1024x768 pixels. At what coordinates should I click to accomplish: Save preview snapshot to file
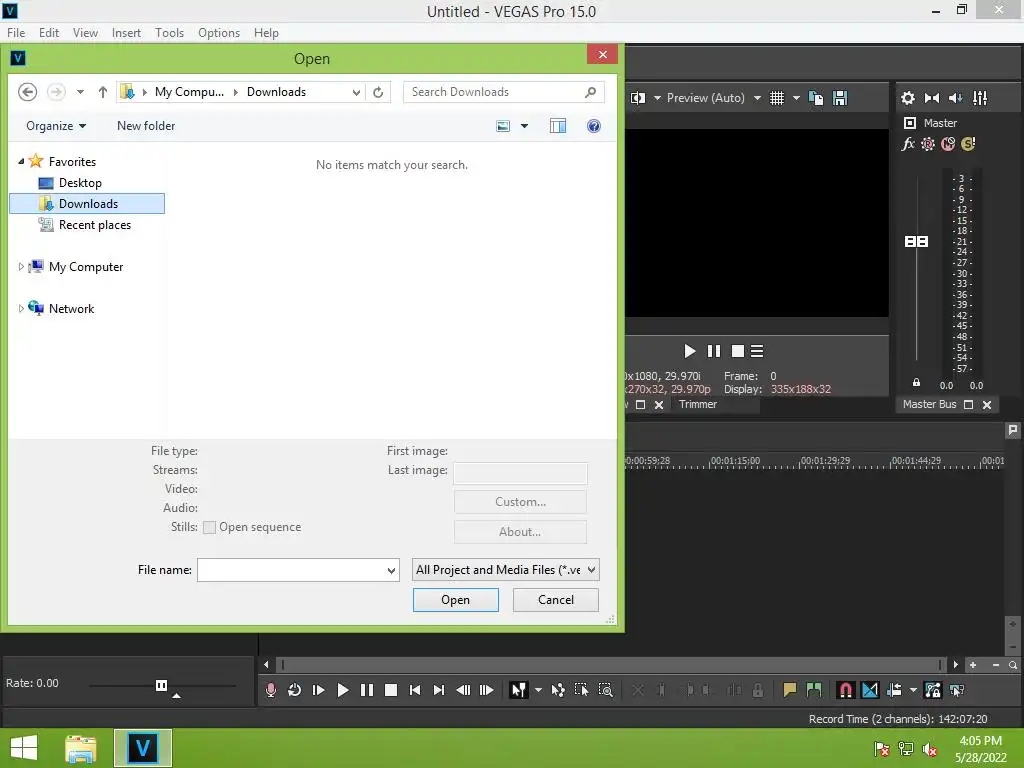point(840,98)
